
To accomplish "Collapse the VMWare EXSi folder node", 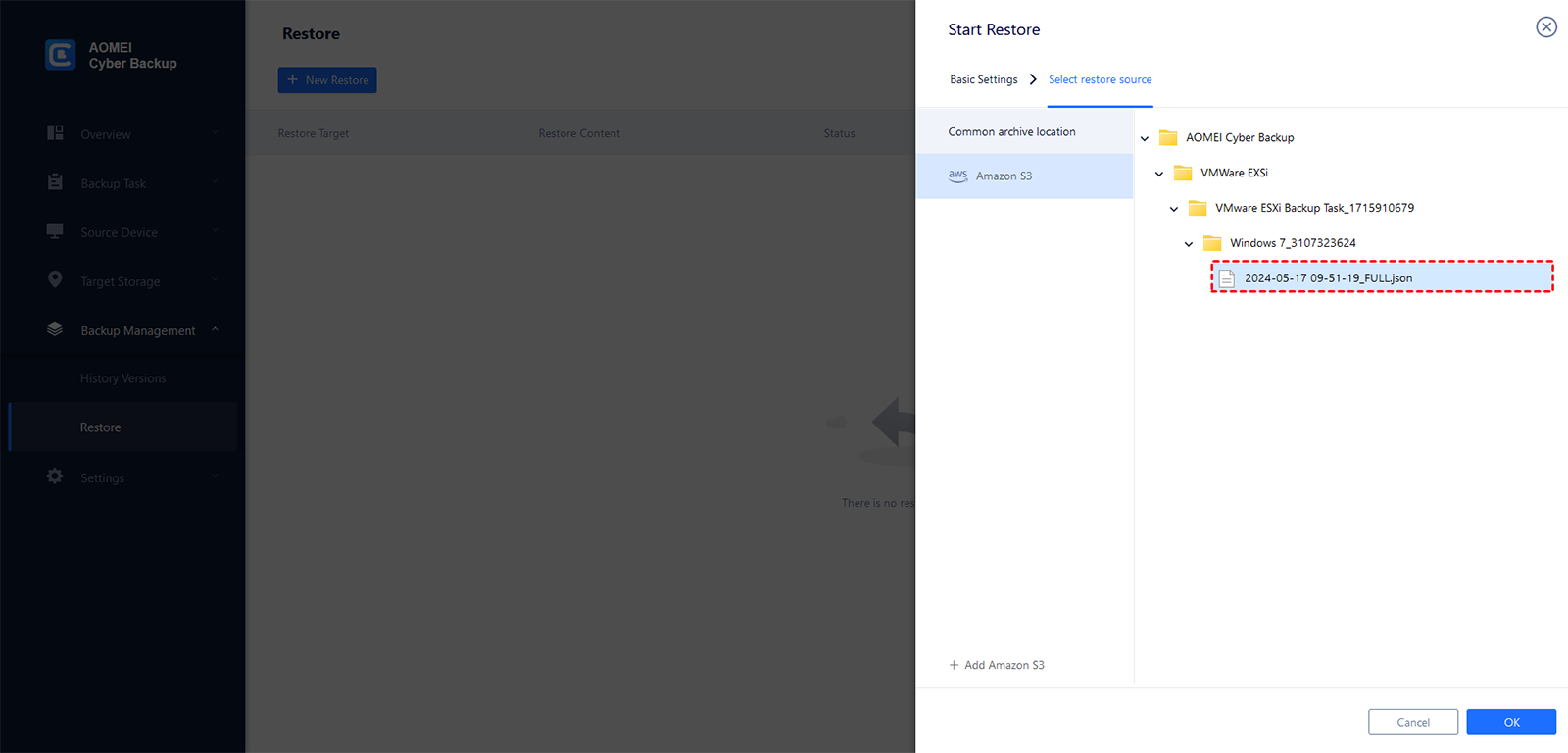I will pyautogui.click(x=1159, y=174).
